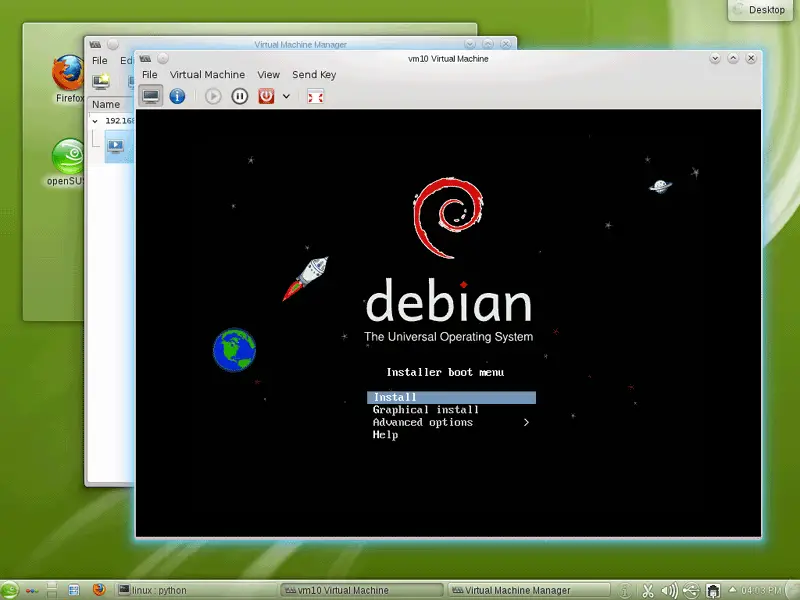Screen dimensions: 800x600
Task: Collapse the 192.168 connection tree row
Action: pyautogui.click(x=95, y=121)
